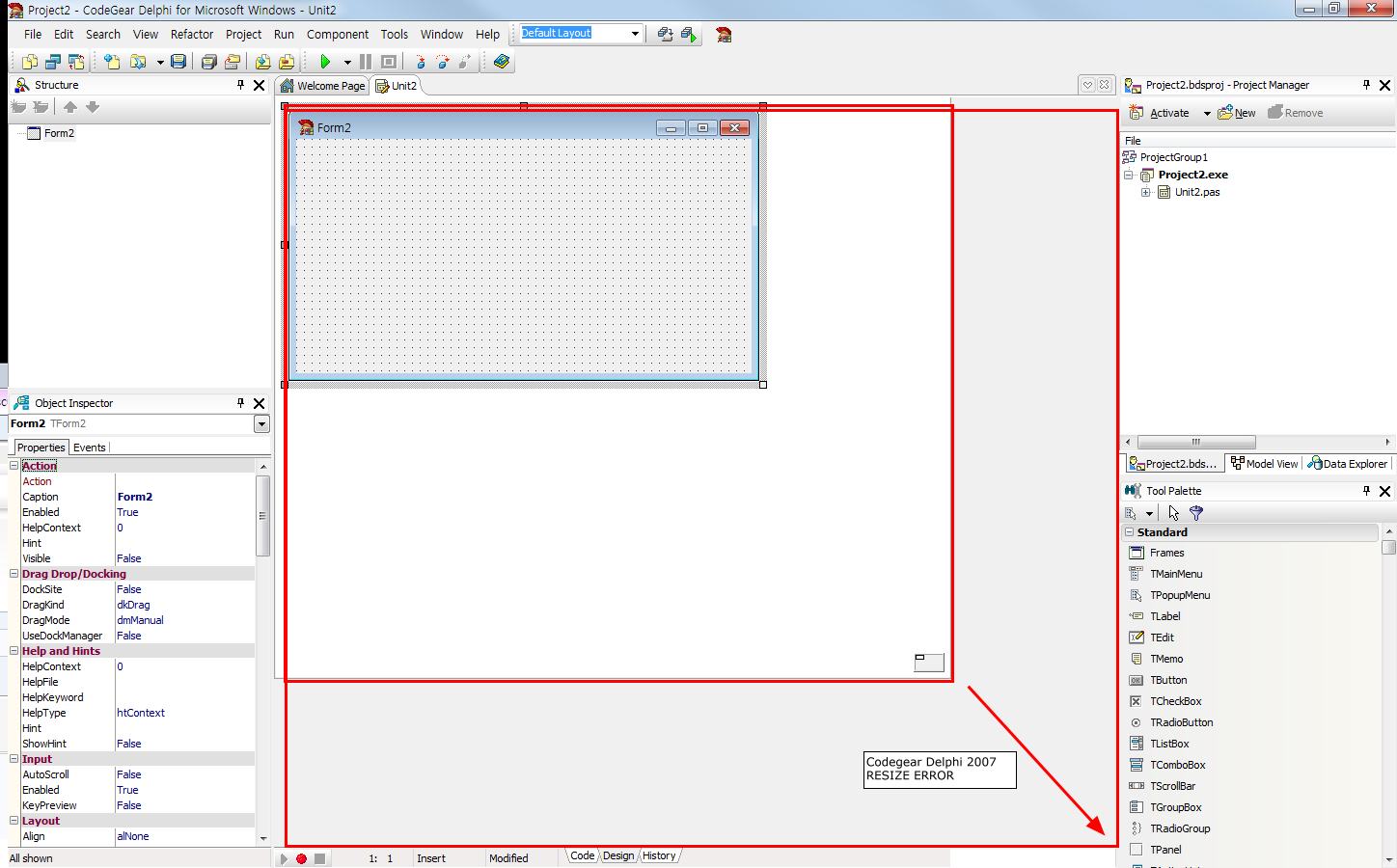Switch to the Events tab
This screenshot has height=868, width=1397.
pyautogui.click(x=90, y=448)
